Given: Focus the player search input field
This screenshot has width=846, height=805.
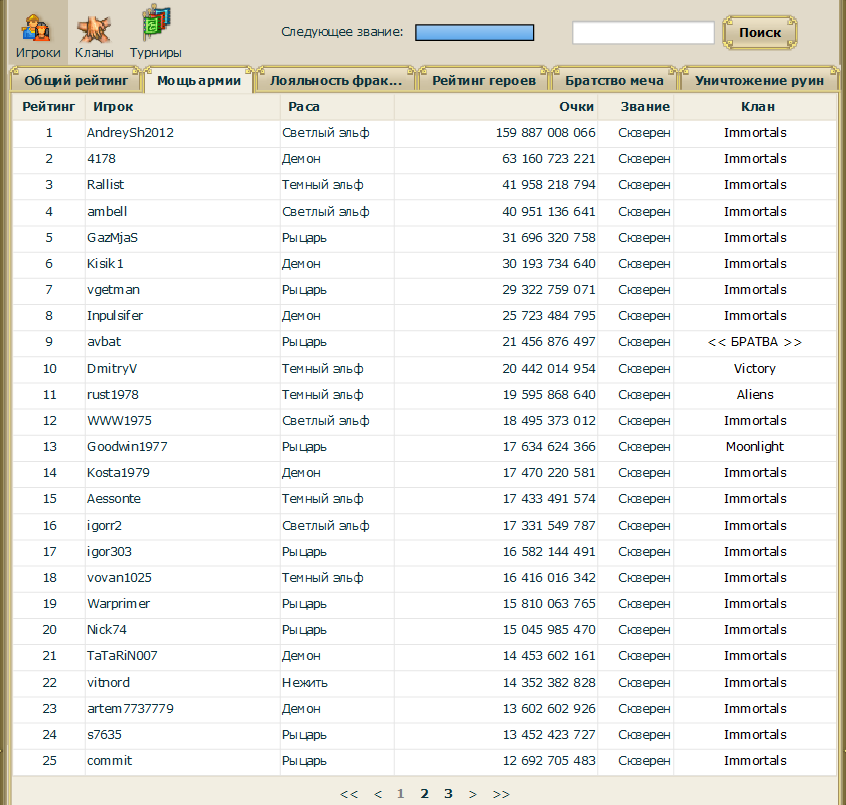Looking at the screenshot, I should coord(643,33).
